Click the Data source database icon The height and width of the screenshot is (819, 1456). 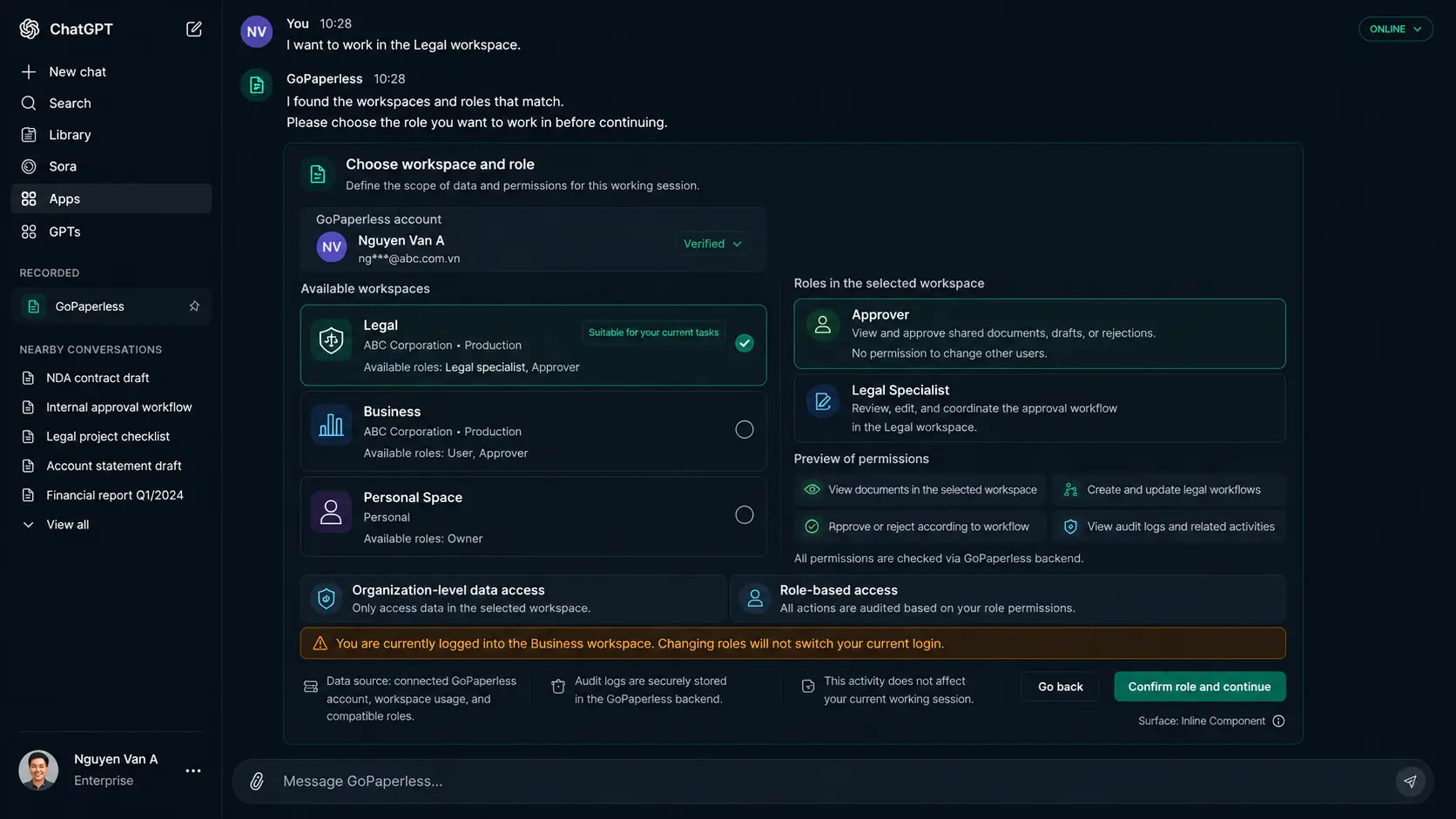(311, 687)
